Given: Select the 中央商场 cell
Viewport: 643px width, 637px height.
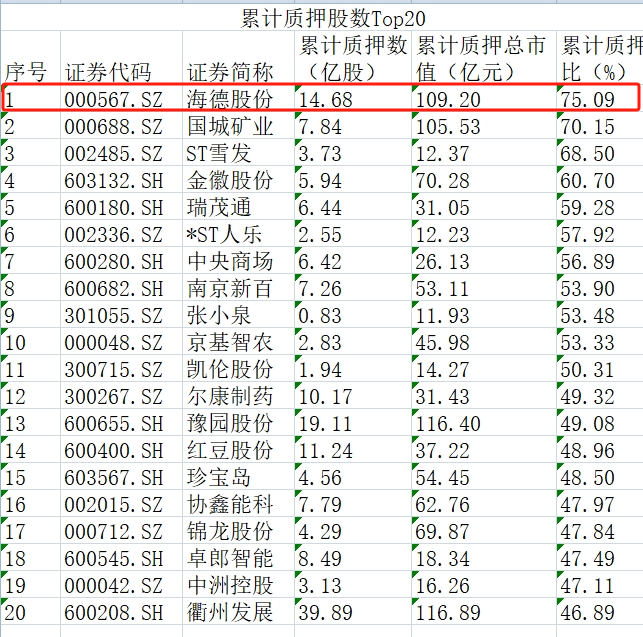Looking at the screenshot, I should coord(238,260).
